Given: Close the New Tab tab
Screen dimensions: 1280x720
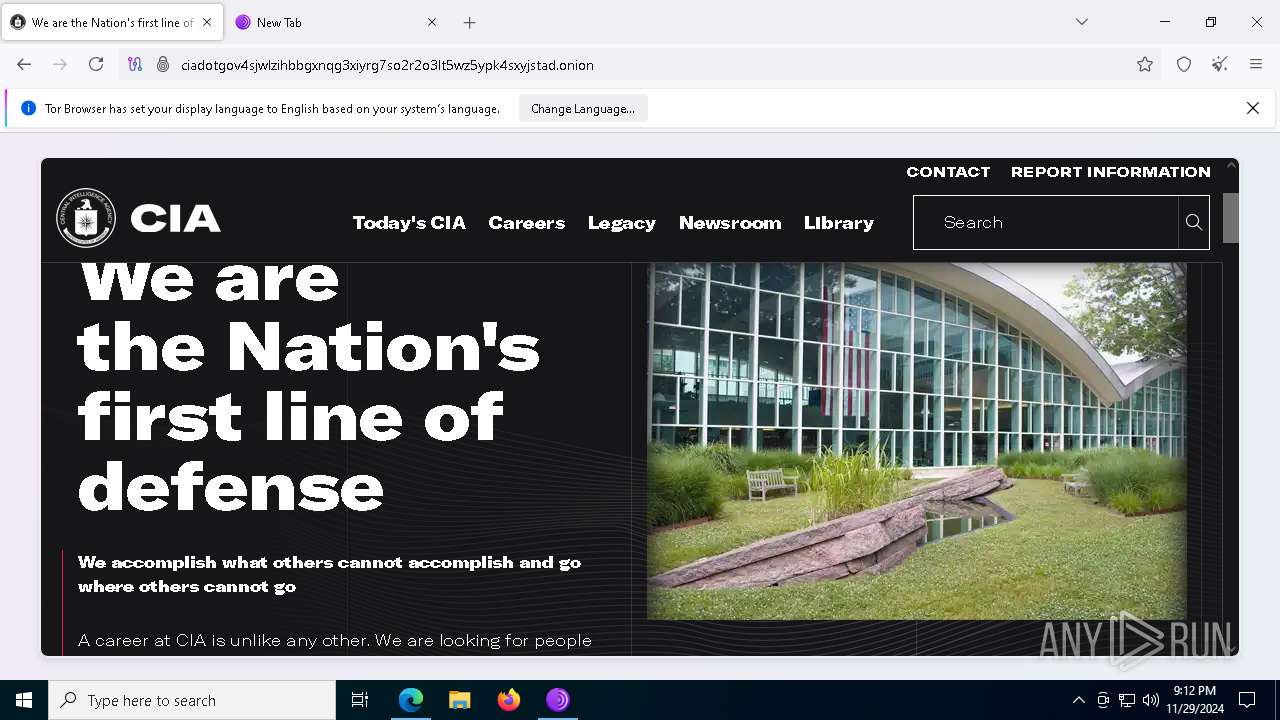Looking at the screenshot, I should coord(432,22).
